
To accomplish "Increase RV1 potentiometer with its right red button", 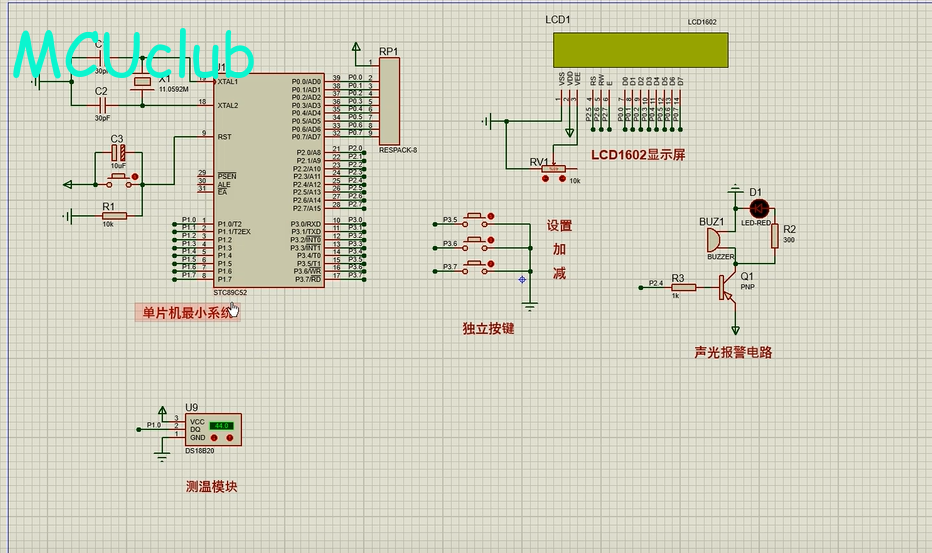I will click(562, 178).
